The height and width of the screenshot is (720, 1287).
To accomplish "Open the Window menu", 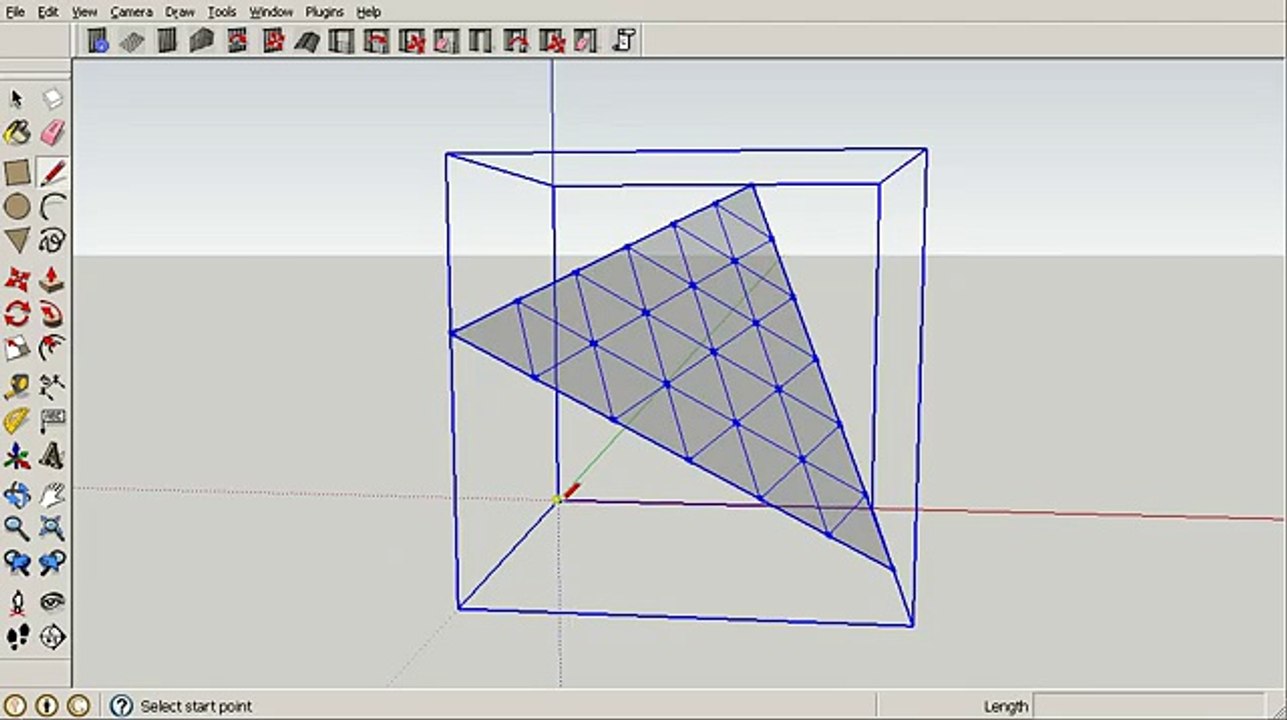I will tap(271, 12).
